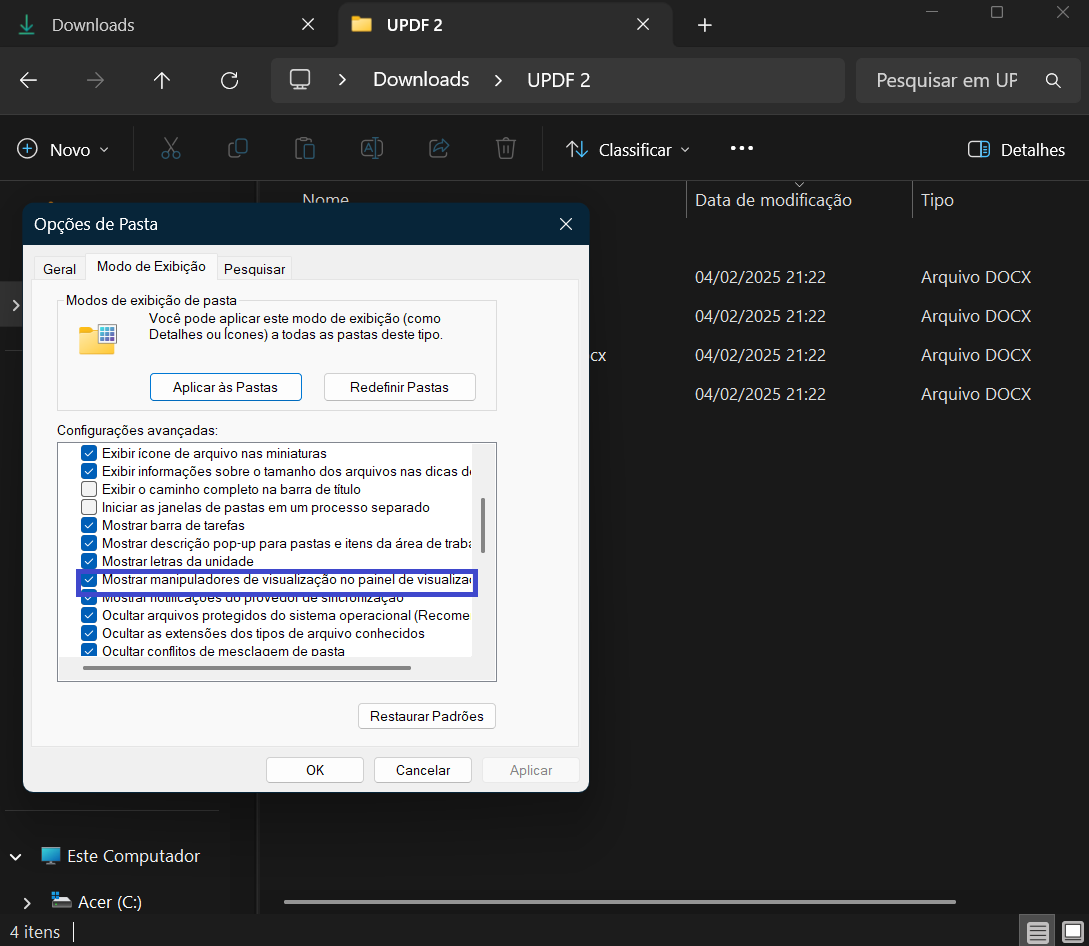Viewport: 1089px width, 946px height.
Task: Click the Delete trash icon
Action: pos(506,149)
